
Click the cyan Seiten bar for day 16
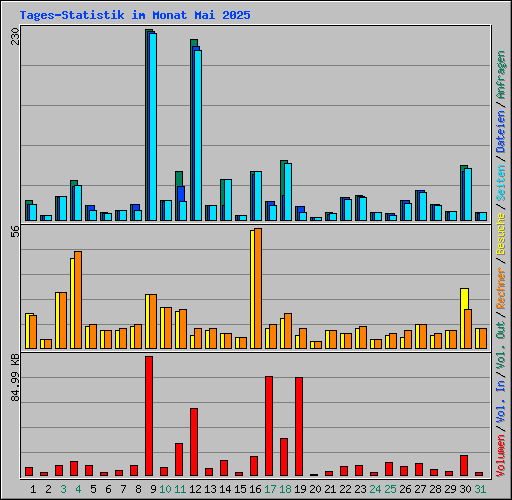coord(258,196)
